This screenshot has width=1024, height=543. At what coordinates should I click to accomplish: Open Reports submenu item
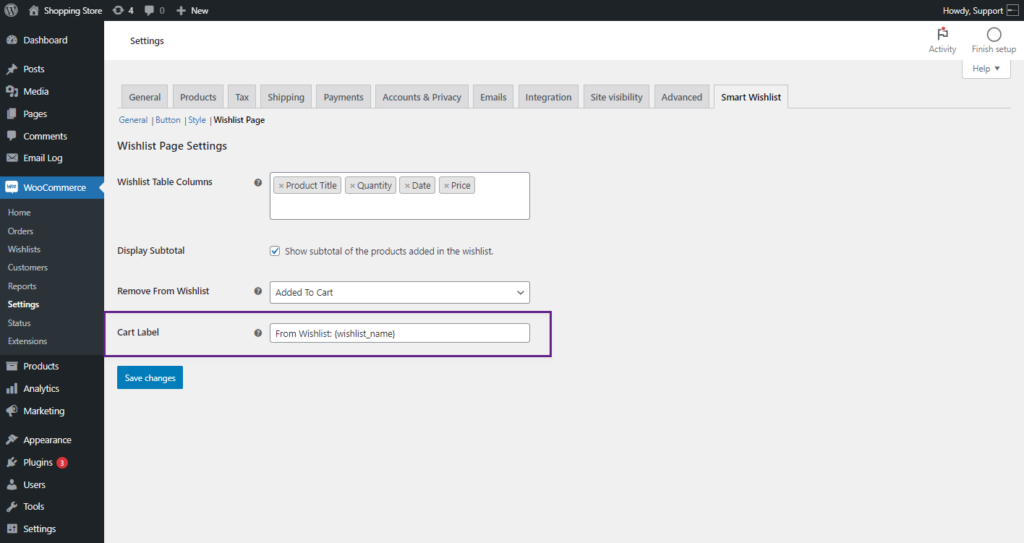click(x=22, y=286)
